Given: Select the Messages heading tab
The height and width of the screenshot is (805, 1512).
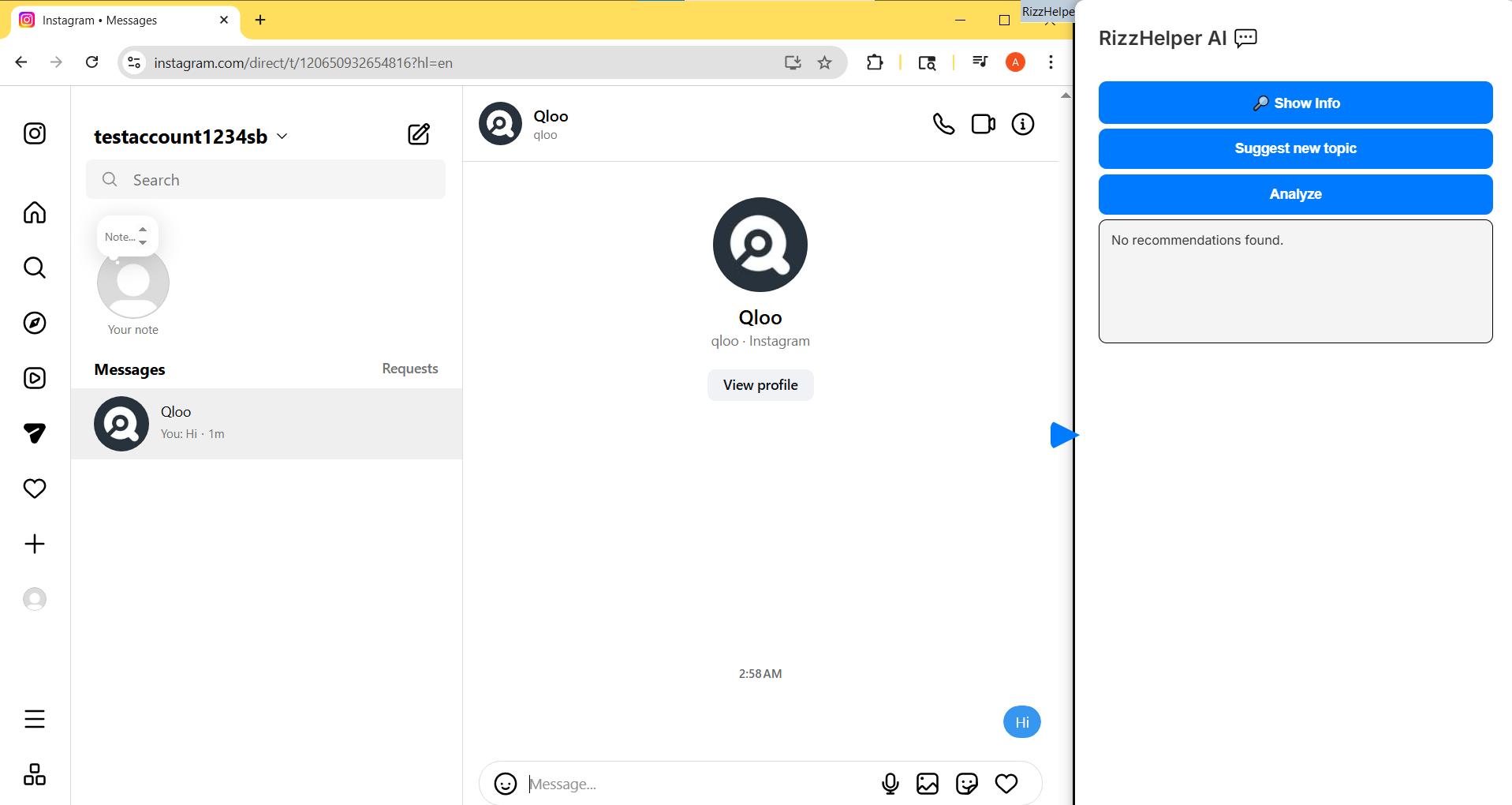Looking at the screenshot, I should click(129, 369).
